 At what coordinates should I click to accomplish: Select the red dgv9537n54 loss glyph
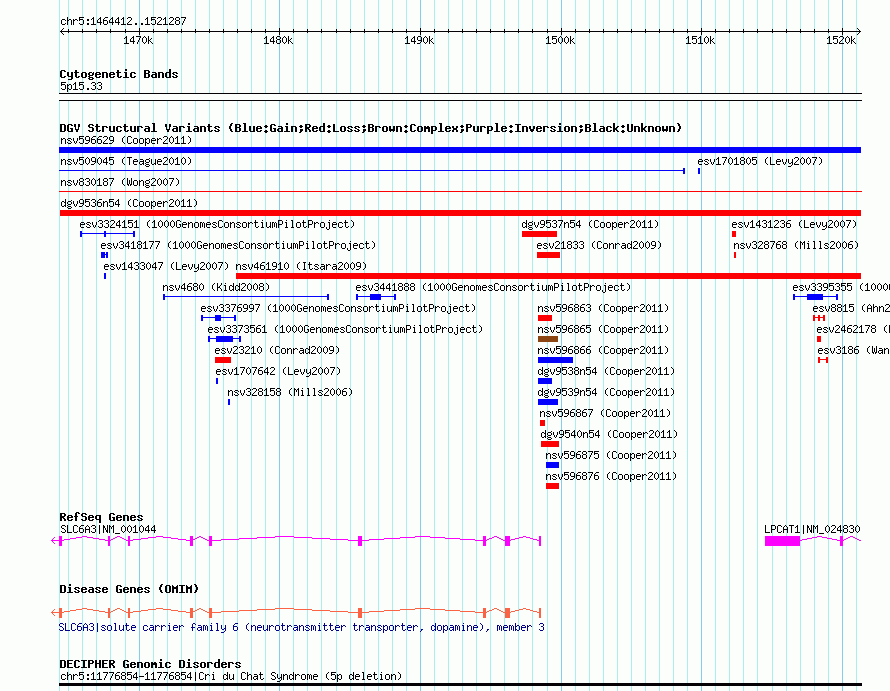tap(539, 234)
